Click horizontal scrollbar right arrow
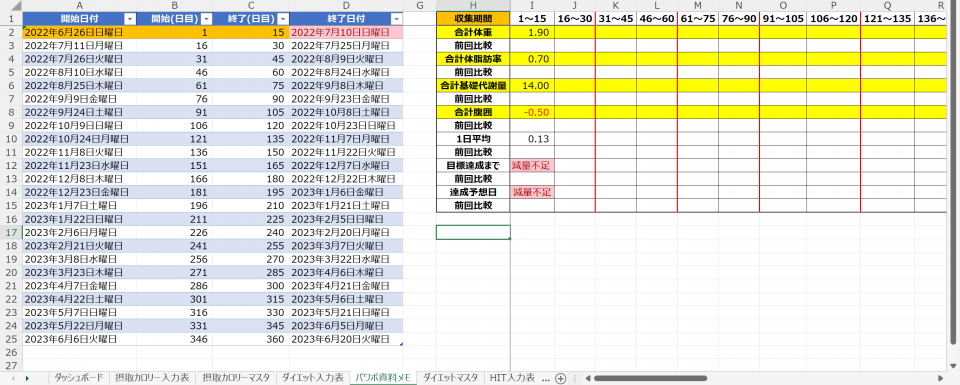 click(x=941, y=378)
